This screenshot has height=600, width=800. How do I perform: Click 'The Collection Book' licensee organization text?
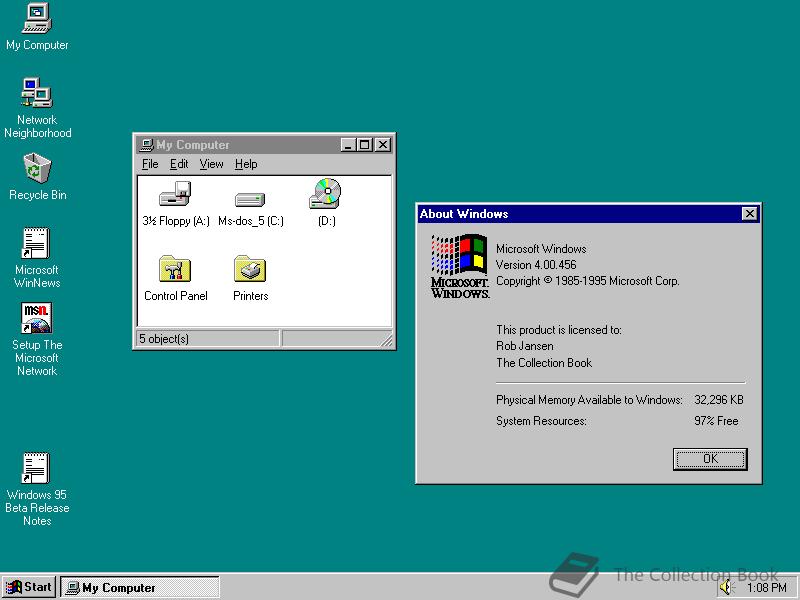[544, 363]
